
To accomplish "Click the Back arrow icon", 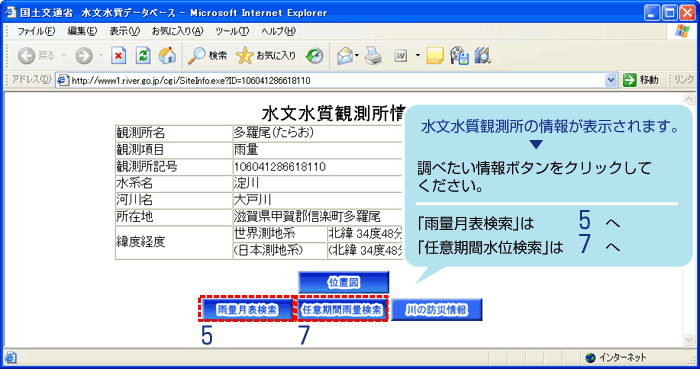I will pos(26,56).
